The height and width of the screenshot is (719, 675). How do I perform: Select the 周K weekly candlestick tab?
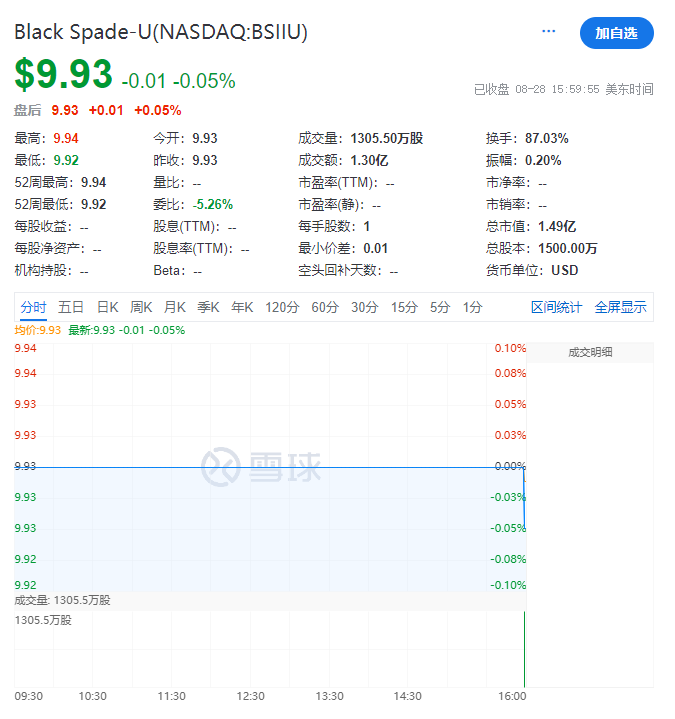point(141,307)
